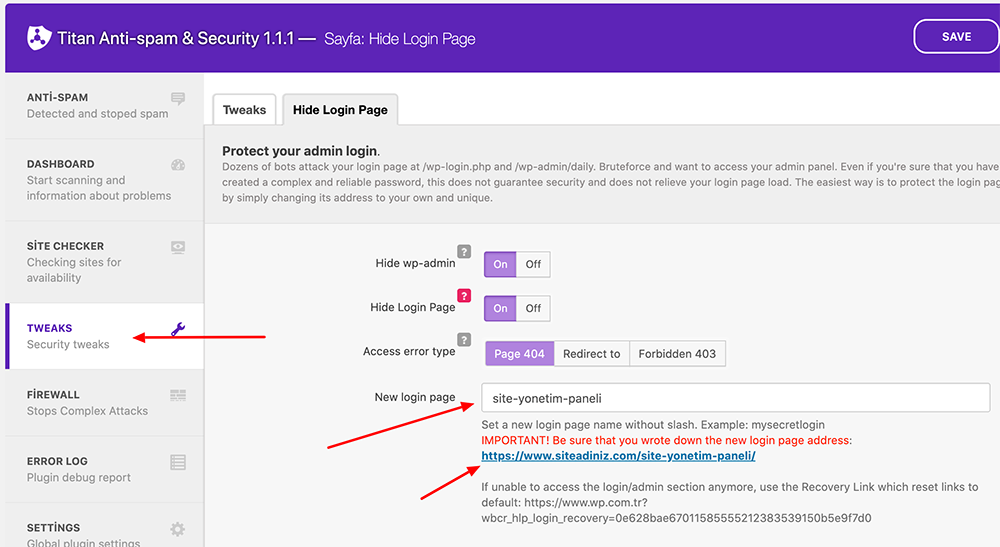Viewport: 1000px width, 547px height.
Task: Click the red IMPORTANT warning text
Action: coord(666,441)
